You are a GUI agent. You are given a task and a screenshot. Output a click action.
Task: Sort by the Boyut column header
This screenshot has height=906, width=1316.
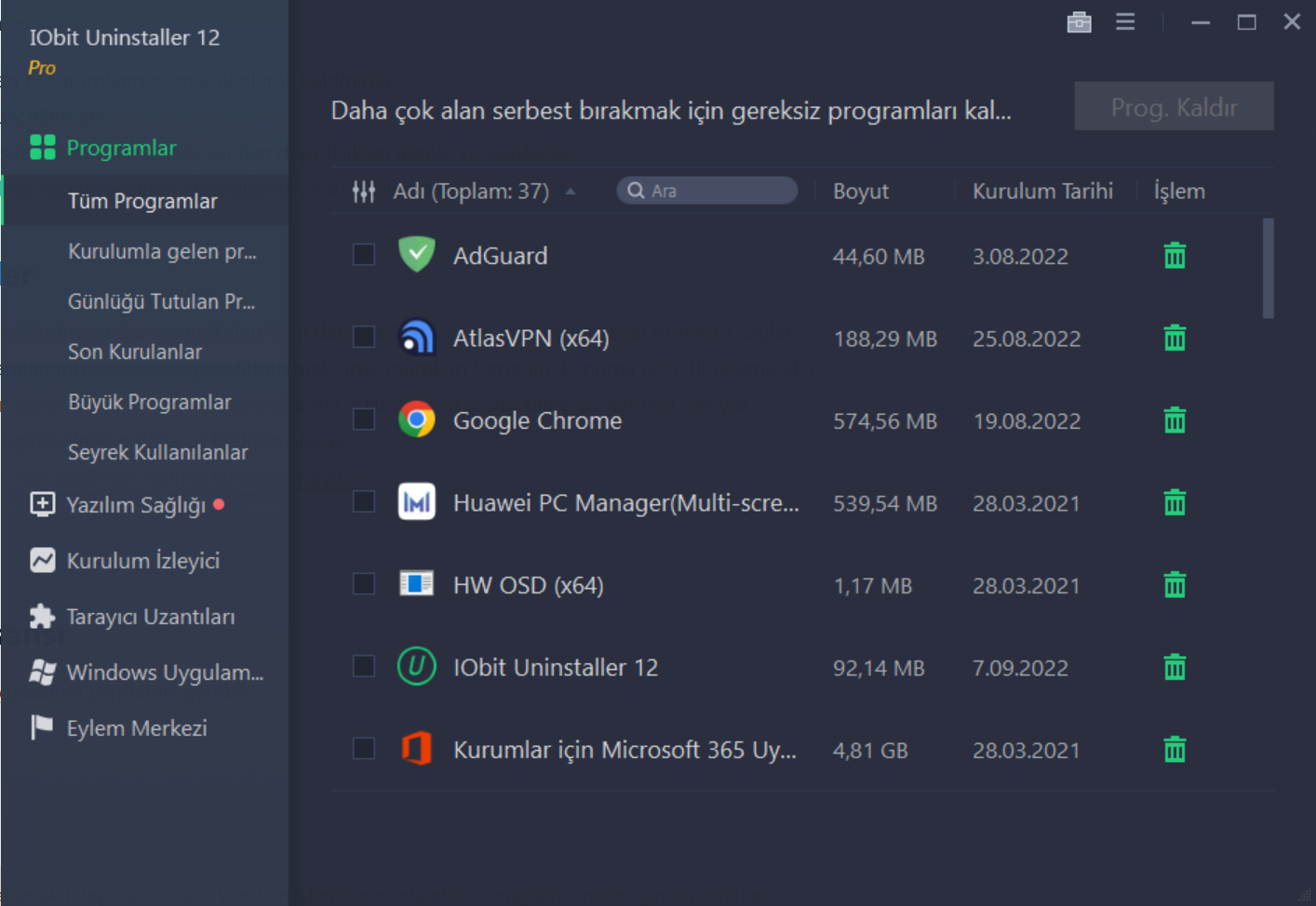pyautogui.click(x=861, y=192)
